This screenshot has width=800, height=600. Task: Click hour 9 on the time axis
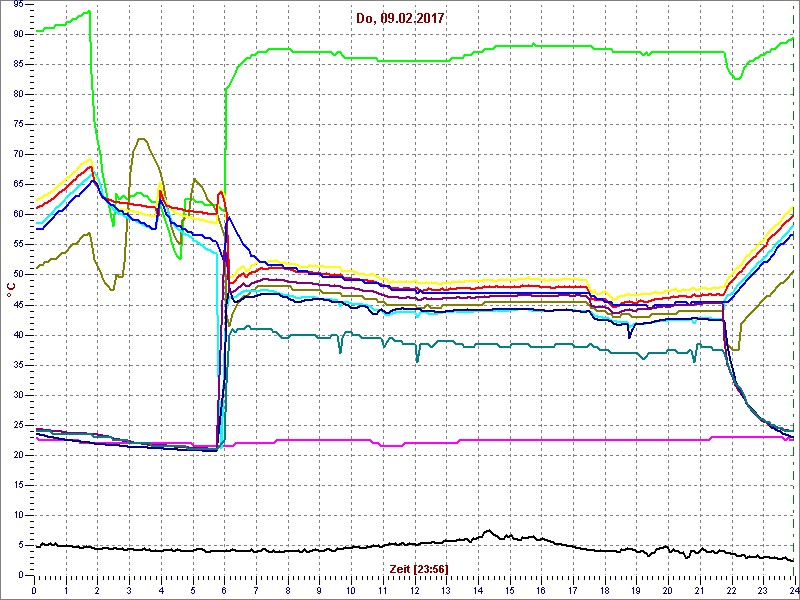(x=319, y=589)
